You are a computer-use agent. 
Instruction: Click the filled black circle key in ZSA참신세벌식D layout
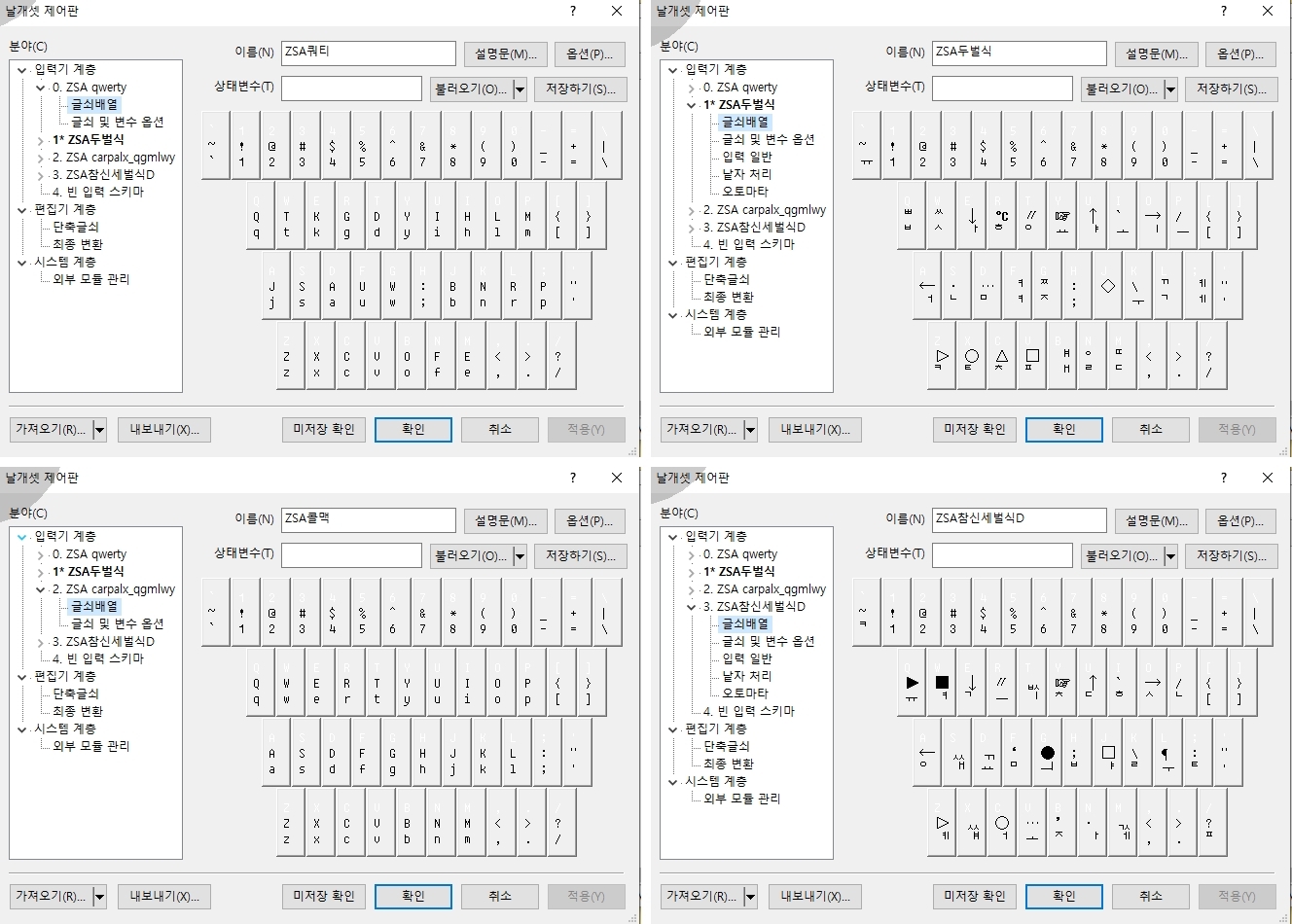point(1047,754)
